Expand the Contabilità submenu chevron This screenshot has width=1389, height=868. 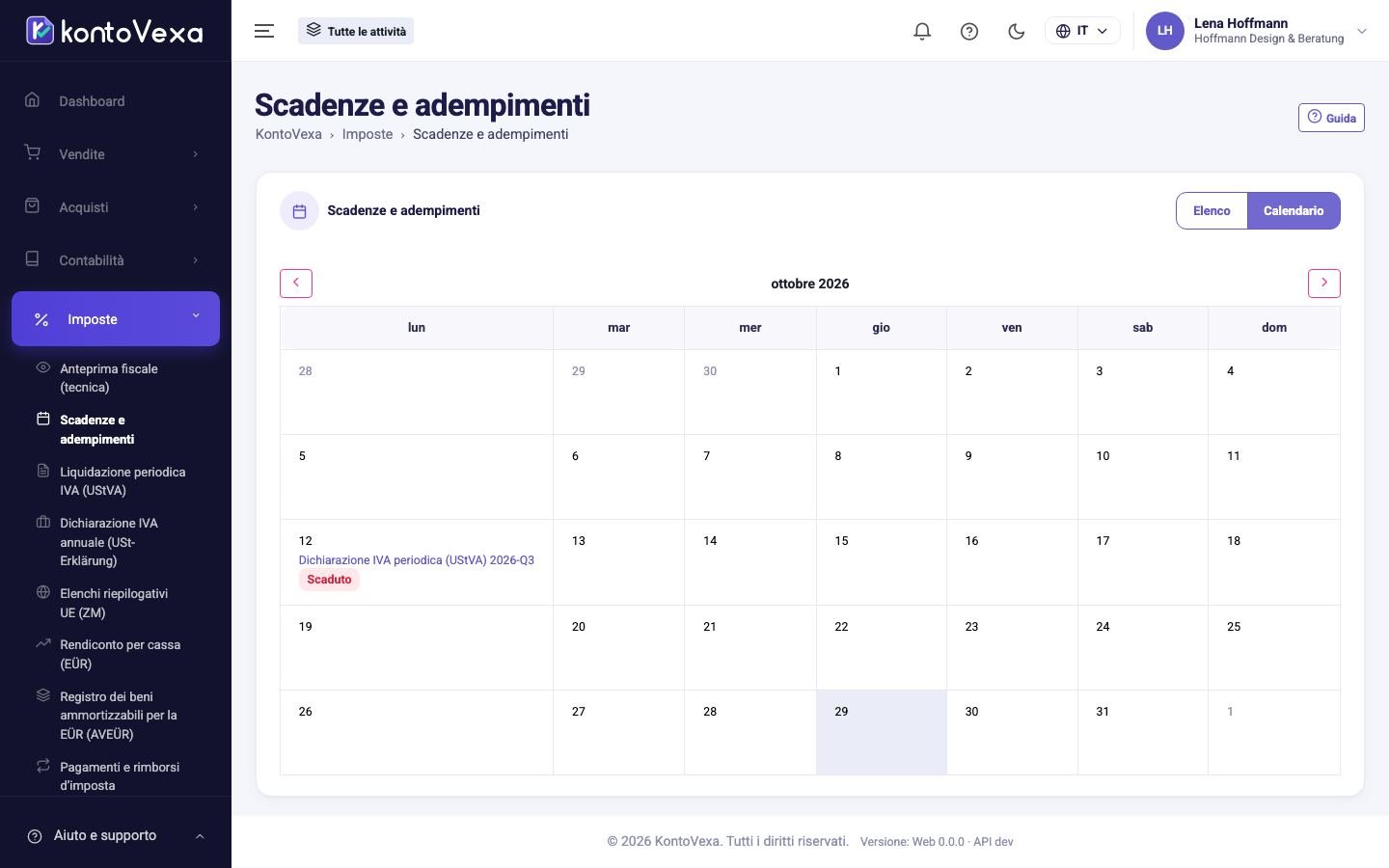196,260
